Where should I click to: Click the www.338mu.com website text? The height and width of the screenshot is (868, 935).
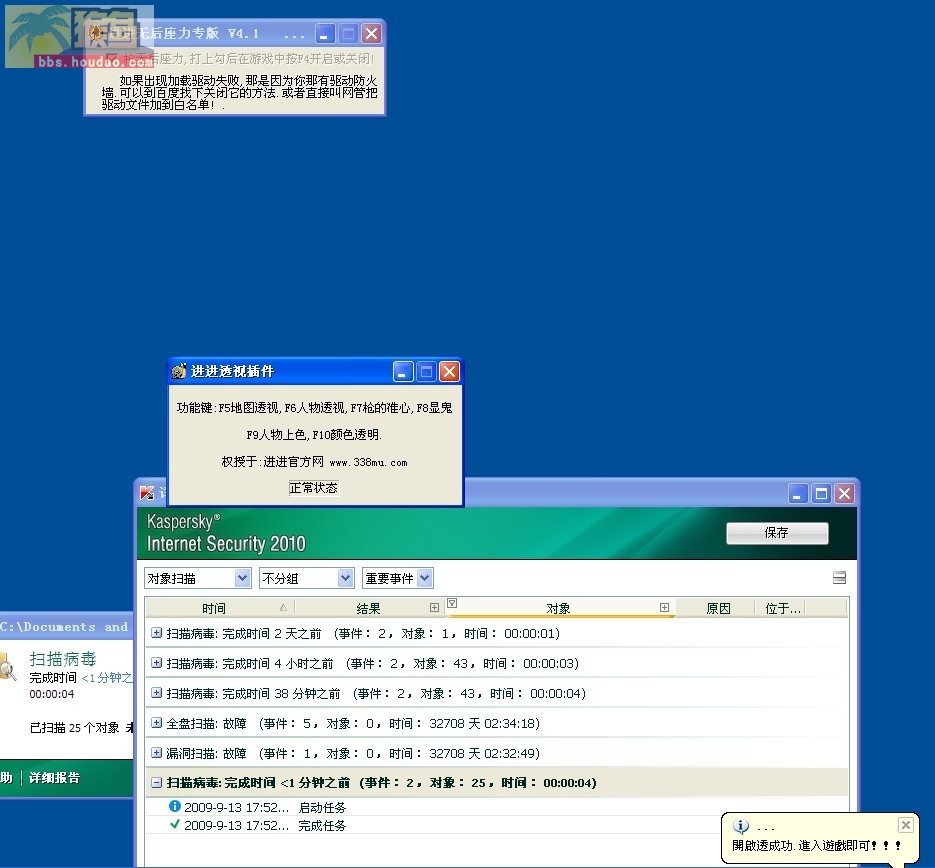click(369, 462)
